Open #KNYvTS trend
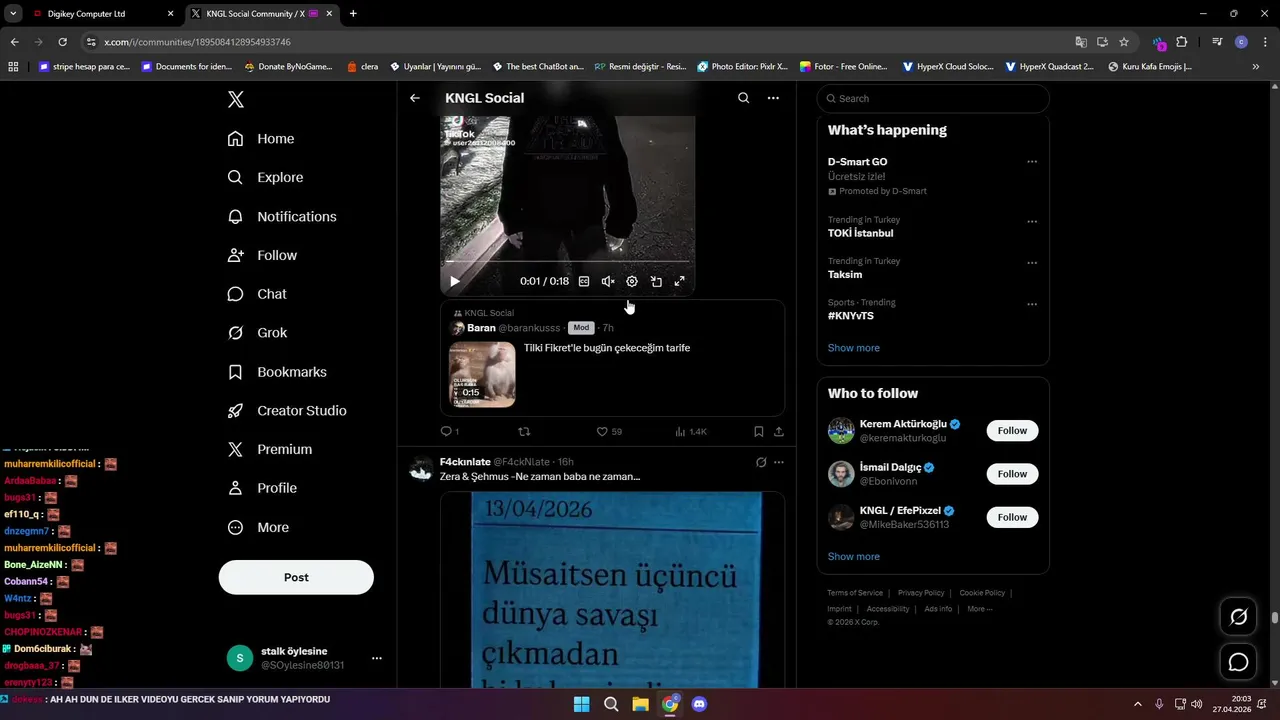 [851, 316]
